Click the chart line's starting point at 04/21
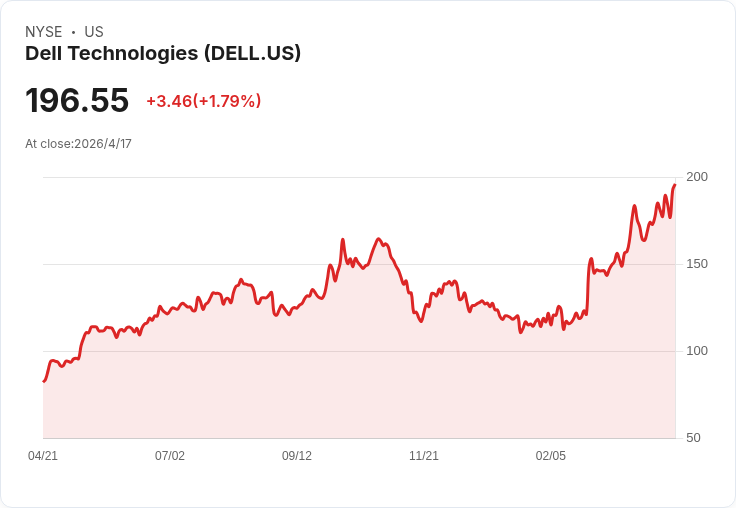 coord(44,381)
